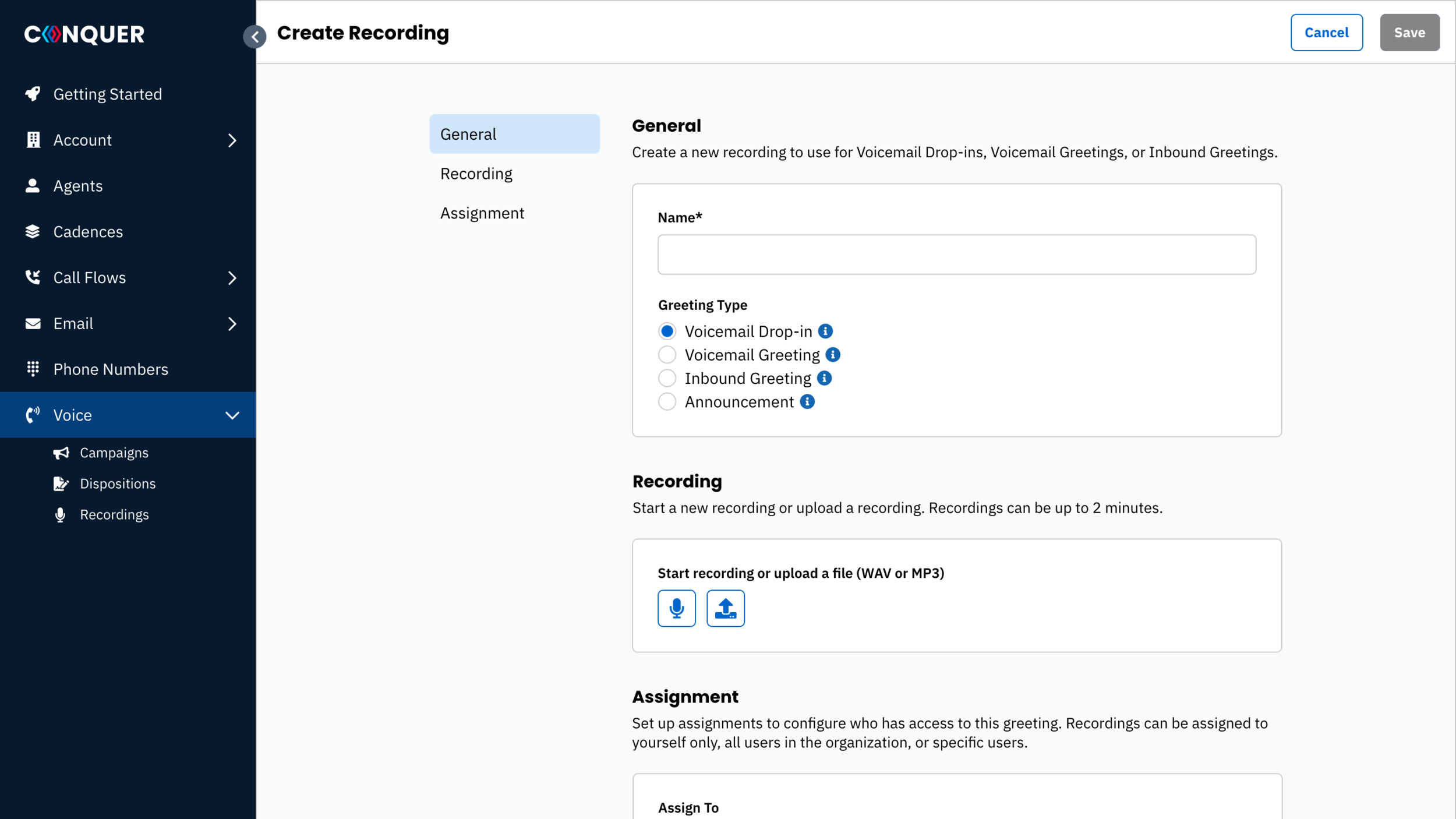Click info icon next to Voicemail Drop-in
1456x819 pixels.
pos(825,331)
